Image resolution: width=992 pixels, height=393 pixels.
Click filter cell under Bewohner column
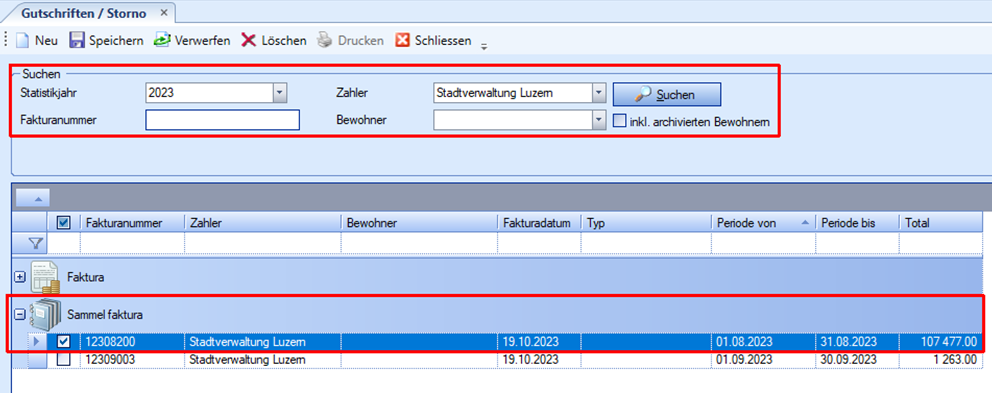coord(420,242)
